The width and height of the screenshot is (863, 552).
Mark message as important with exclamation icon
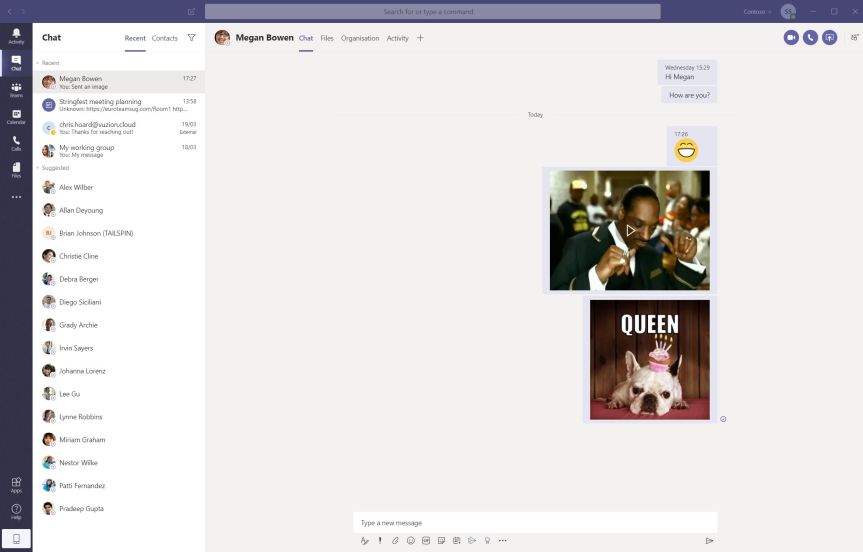coord(380,540)
